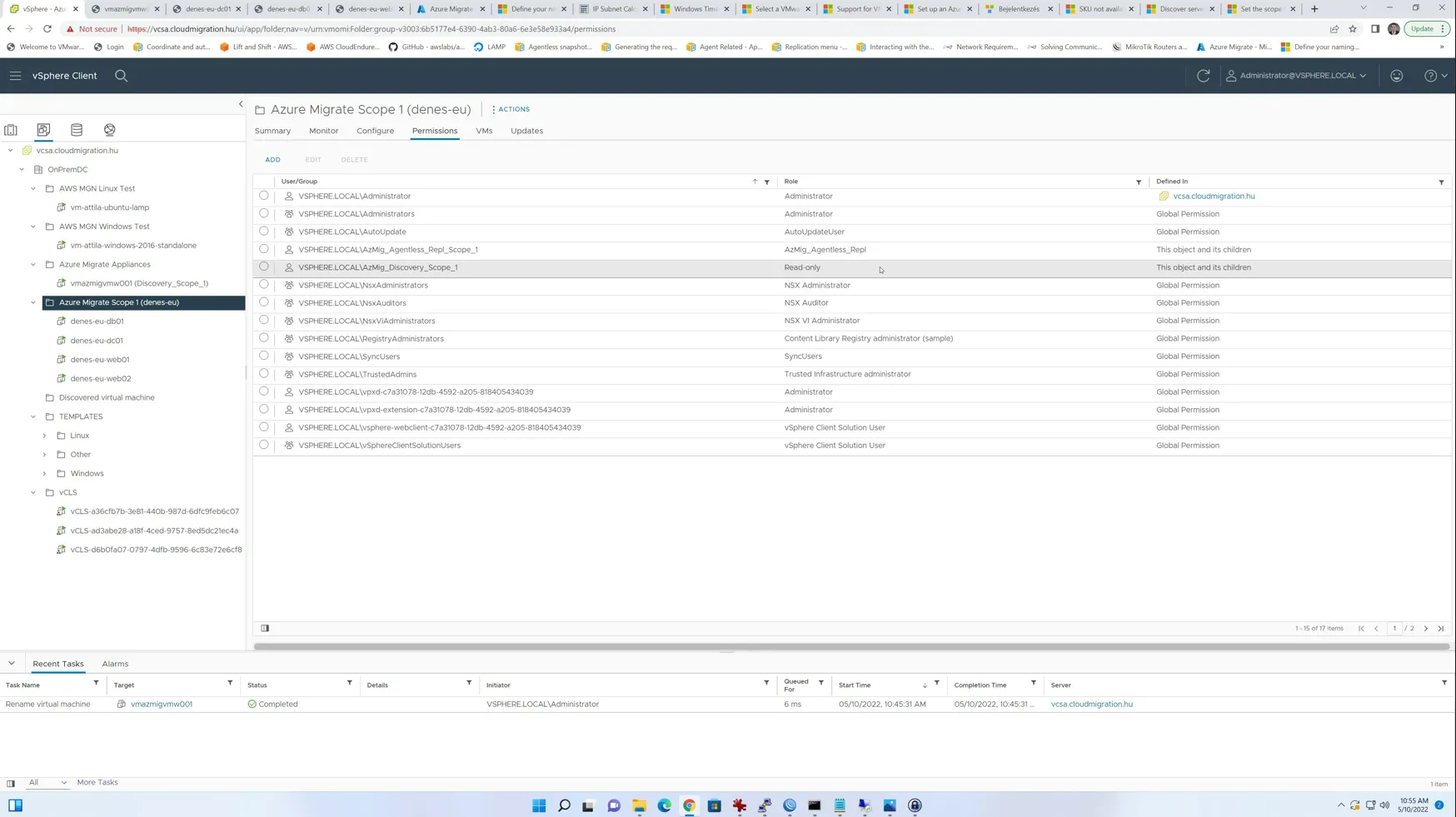Expand the Windows templates folder
The image size is (1456, 817).
(x=45, y=474)
